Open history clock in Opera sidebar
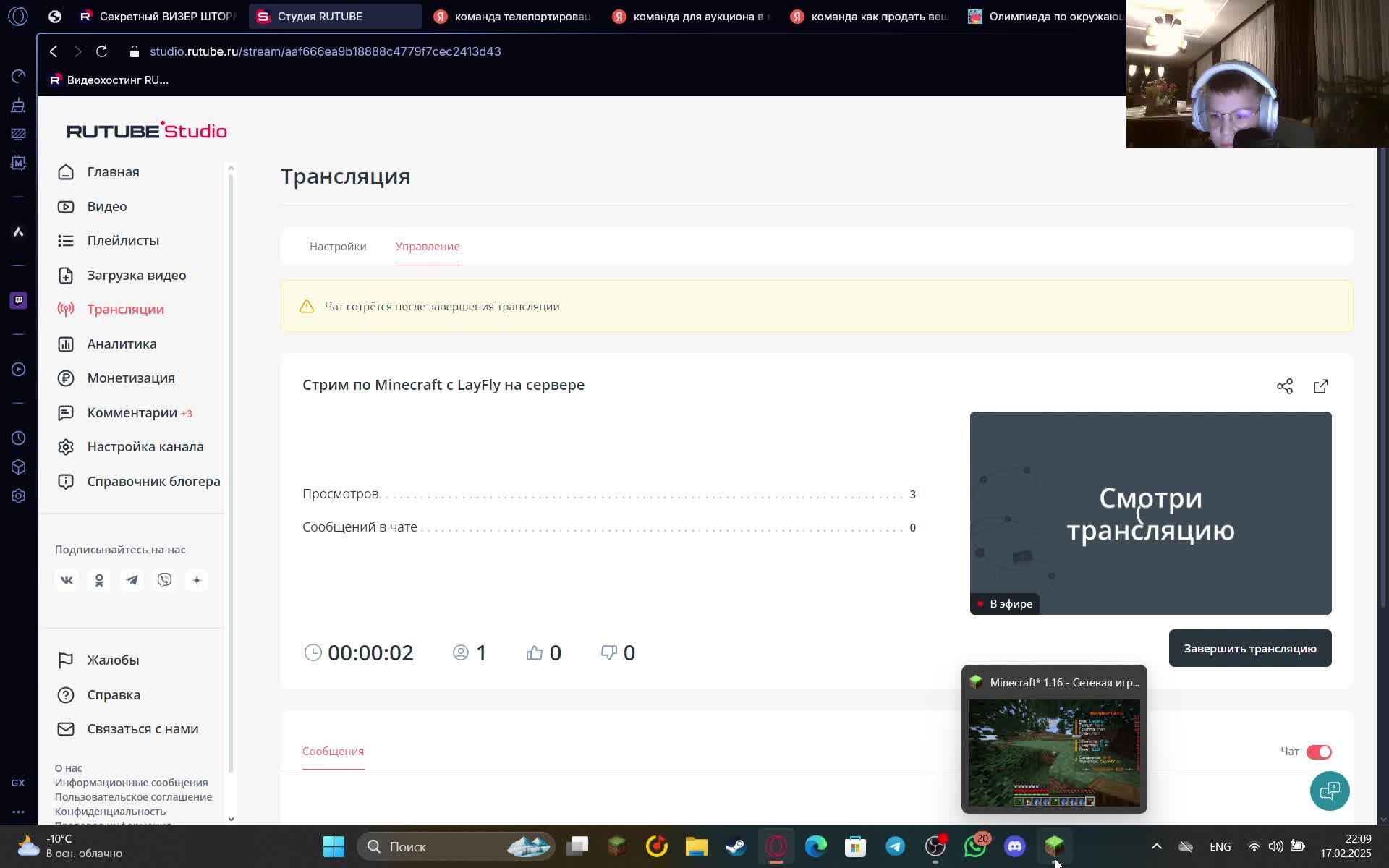The image size is (1389, 868). (19, 438)
